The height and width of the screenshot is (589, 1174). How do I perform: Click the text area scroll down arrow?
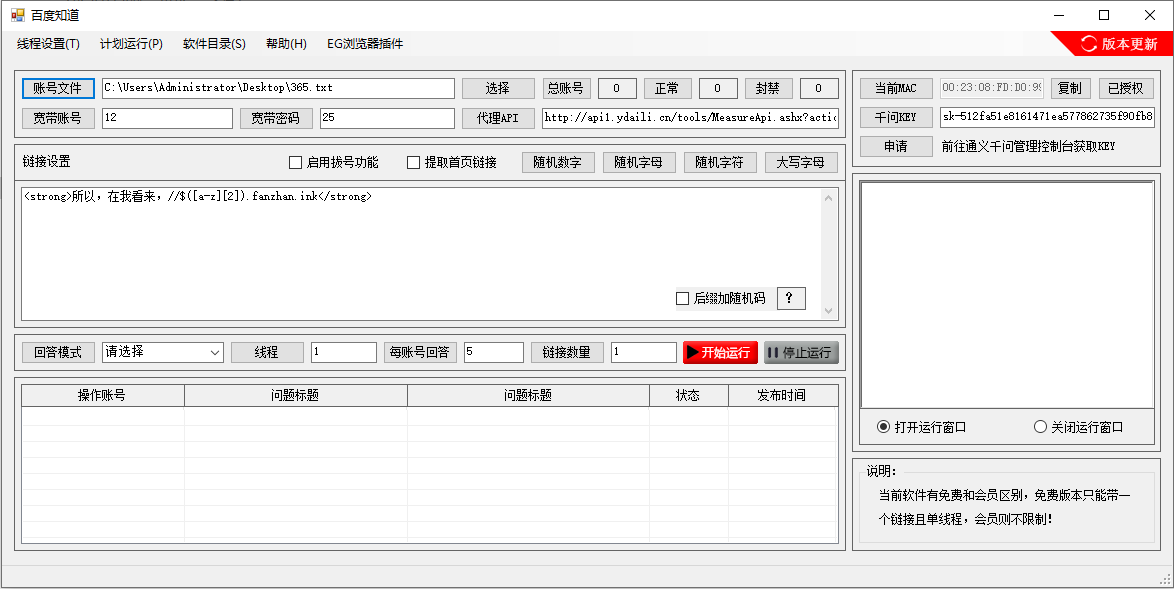tap(828, 311)
